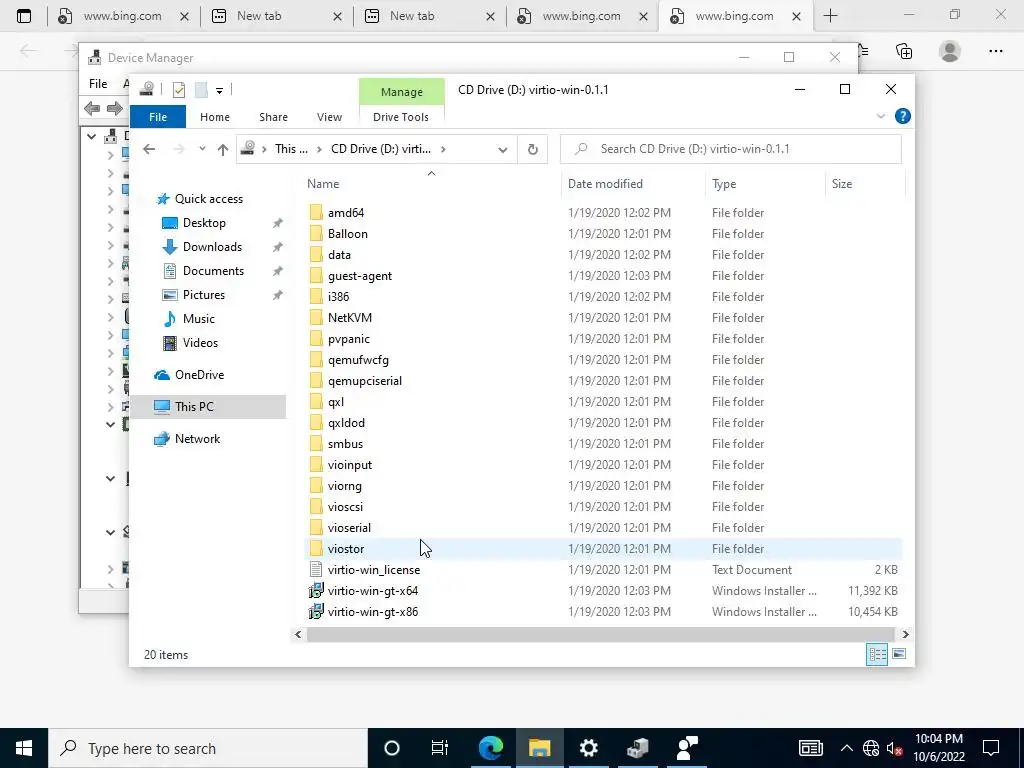The image size is (1024, 768).
Task: Open Downloads in Quick access
Action: [x=212, y=246]
